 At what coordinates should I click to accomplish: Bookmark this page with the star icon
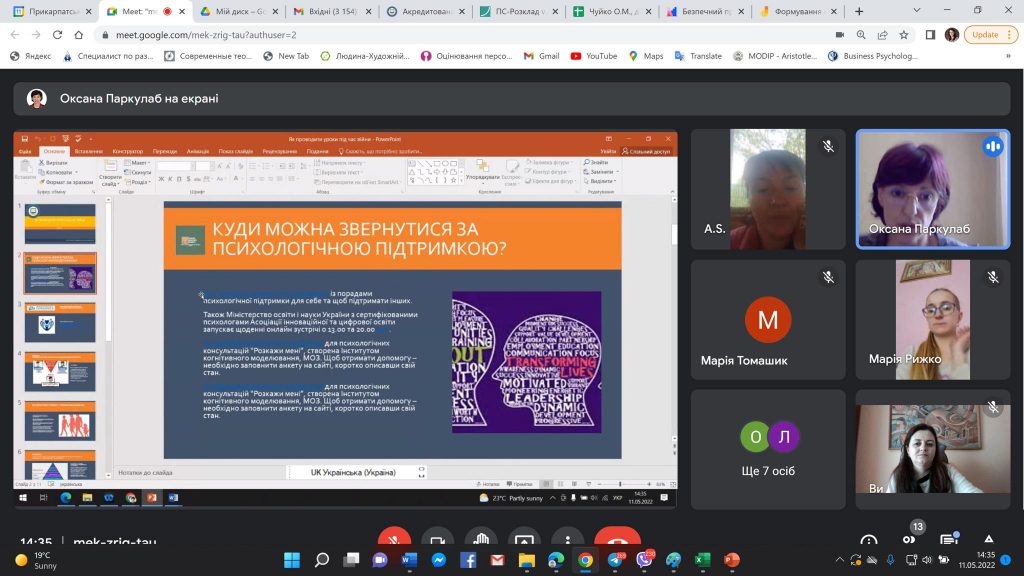[x=904, y=34]
